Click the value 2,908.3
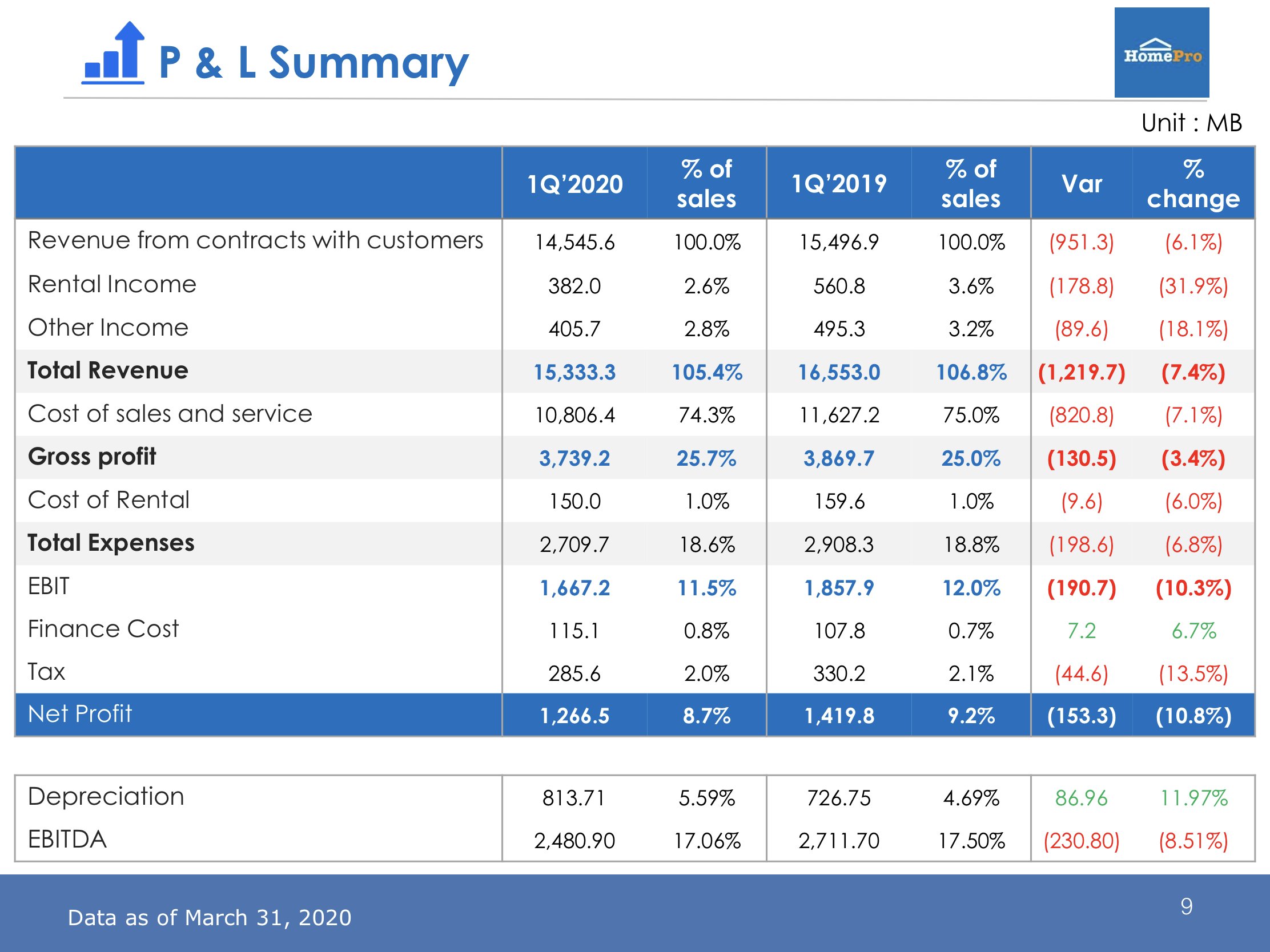The image size is (1270, 952). (x=839, y=544)
